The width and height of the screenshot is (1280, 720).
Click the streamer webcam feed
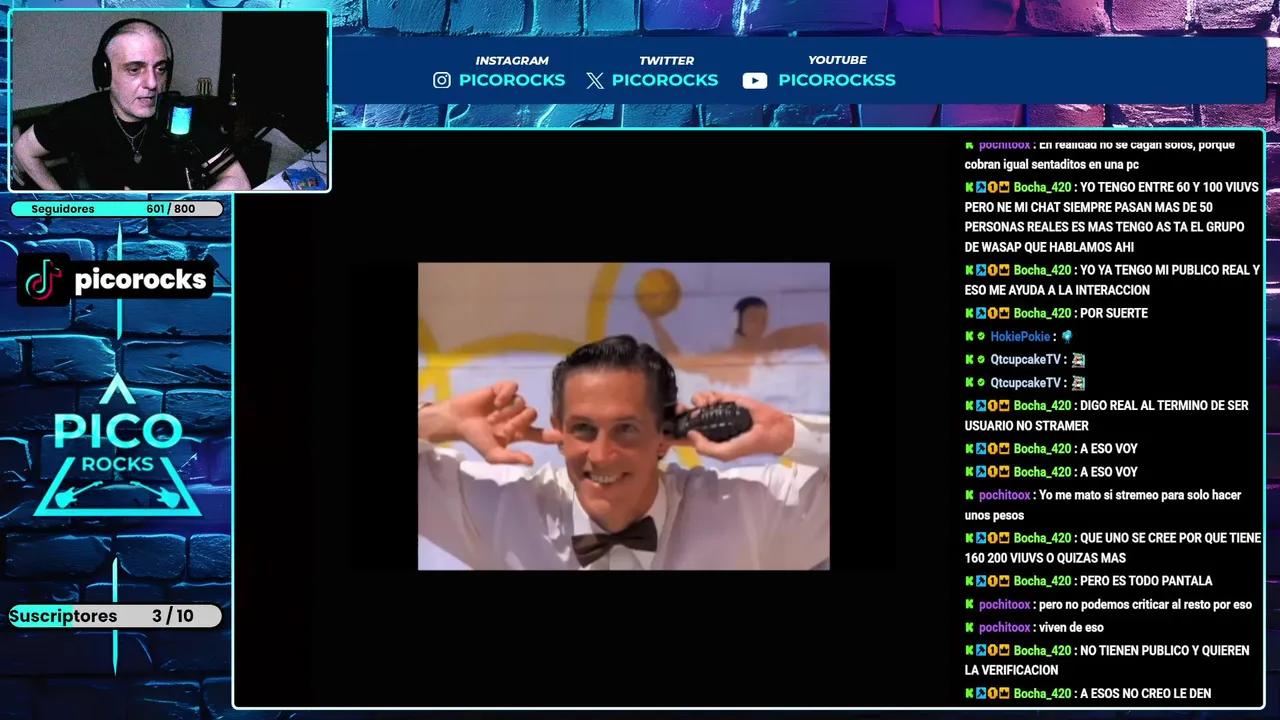pos(169,101)
